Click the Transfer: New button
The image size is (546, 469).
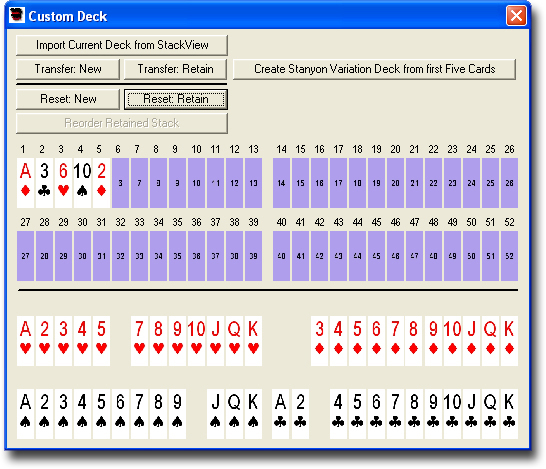pos(68,69)
